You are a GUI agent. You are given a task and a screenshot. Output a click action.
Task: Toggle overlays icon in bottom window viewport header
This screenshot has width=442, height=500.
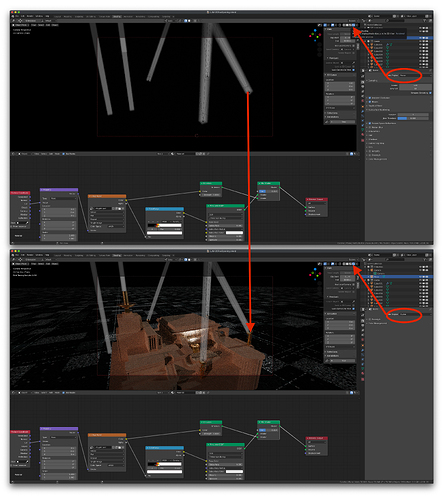click(332, 264)
